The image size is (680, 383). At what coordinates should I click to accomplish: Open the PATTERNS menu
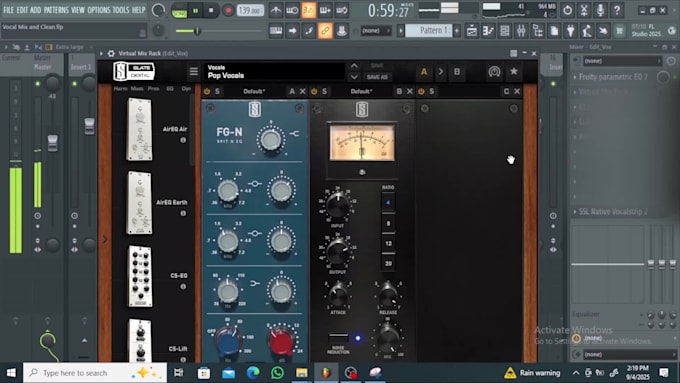click(x=56, y=10)
